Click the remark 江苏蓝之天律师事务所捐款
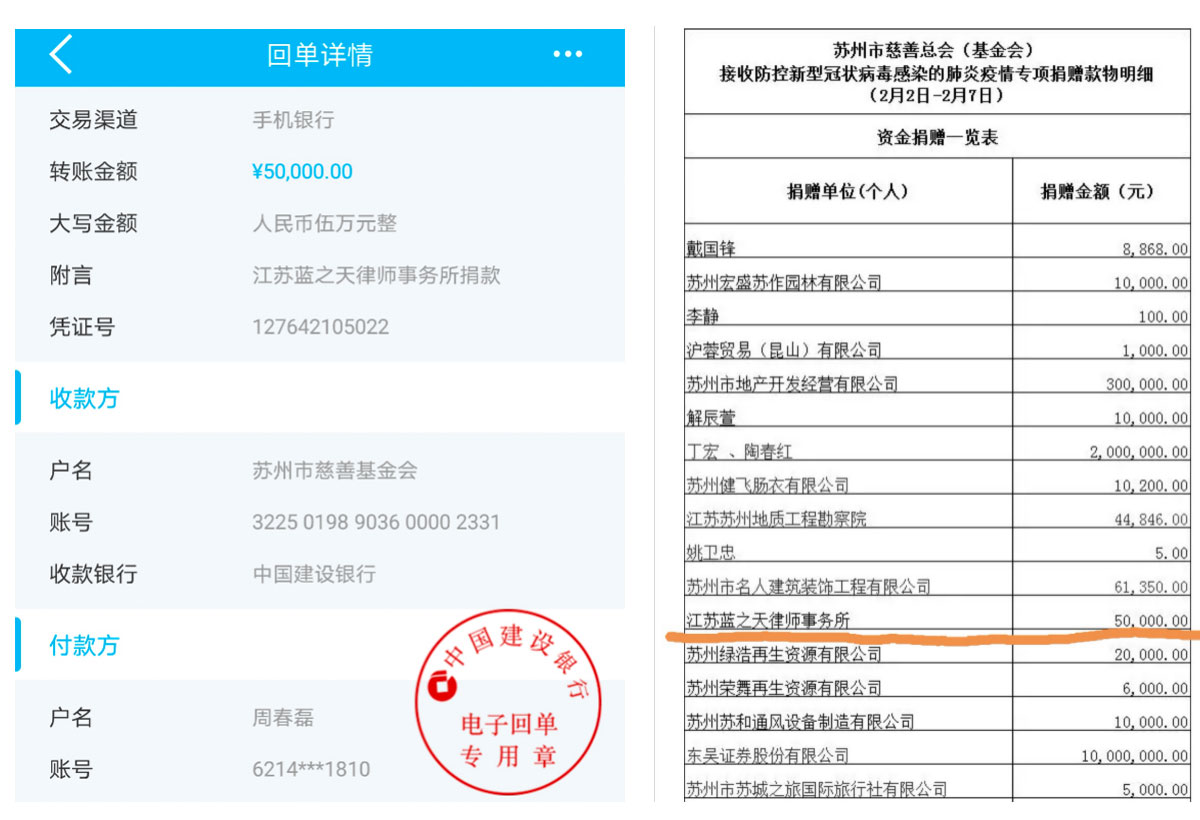The width and height of the screenshot is (1200, 820). (x=376, y=275)
